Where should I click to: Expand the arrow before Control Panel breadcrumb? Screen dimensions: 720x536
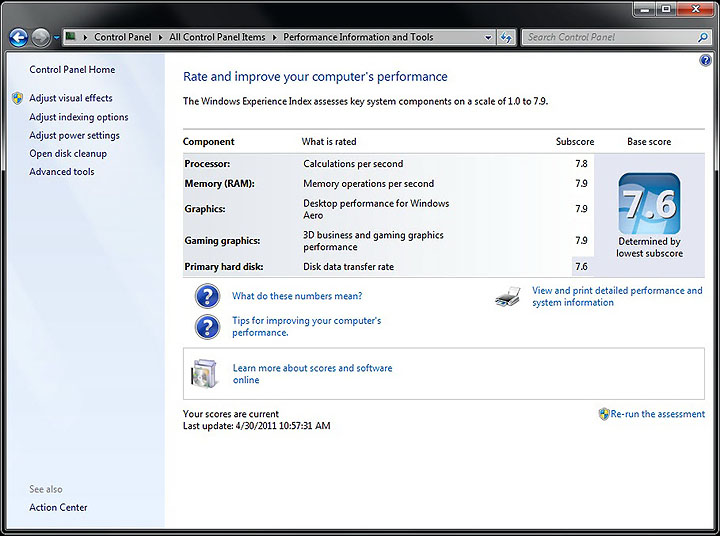coord(85,37)
